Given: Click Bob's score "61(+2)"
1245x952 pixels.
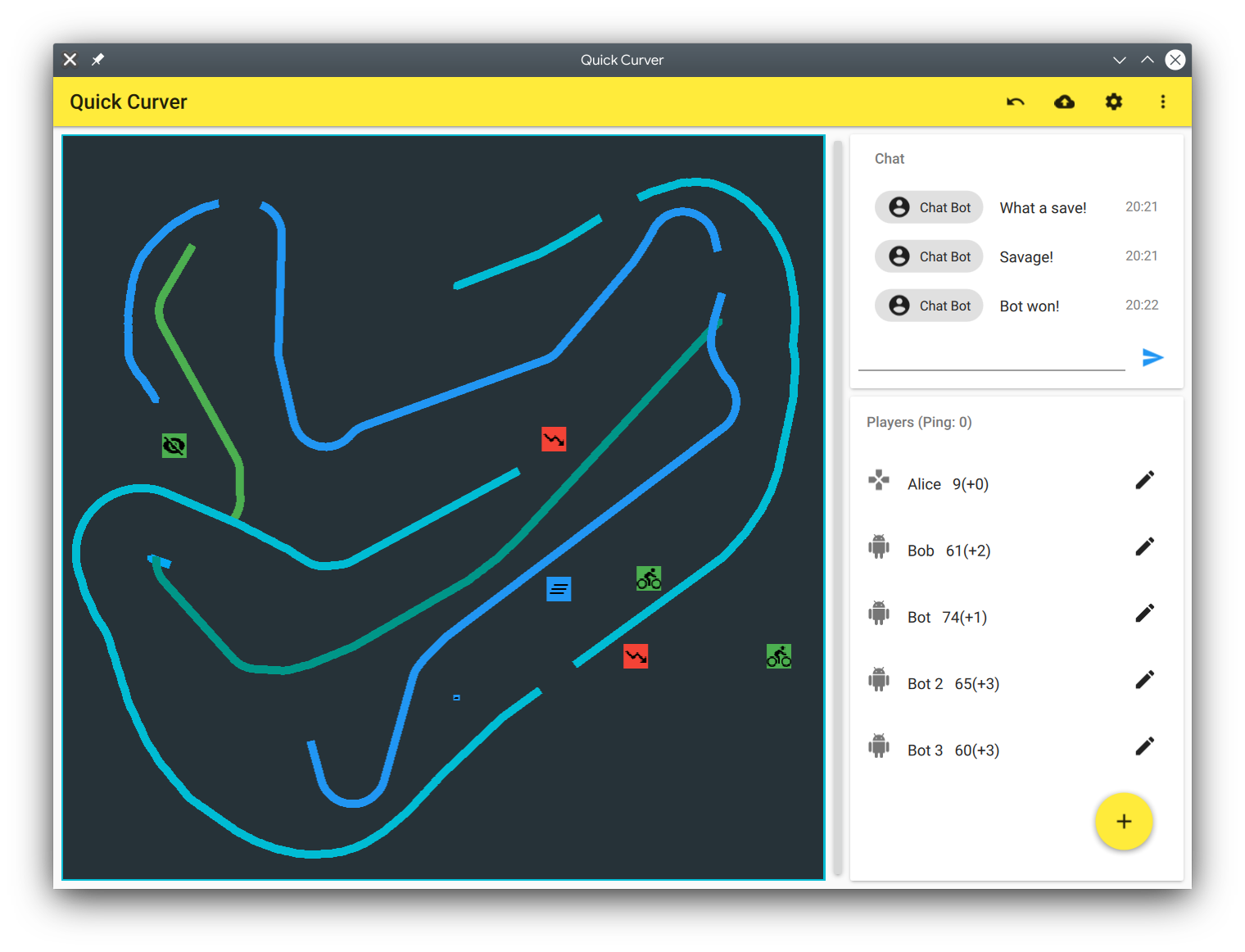Looking at the screenshot, I should click(x=968, y=551).
